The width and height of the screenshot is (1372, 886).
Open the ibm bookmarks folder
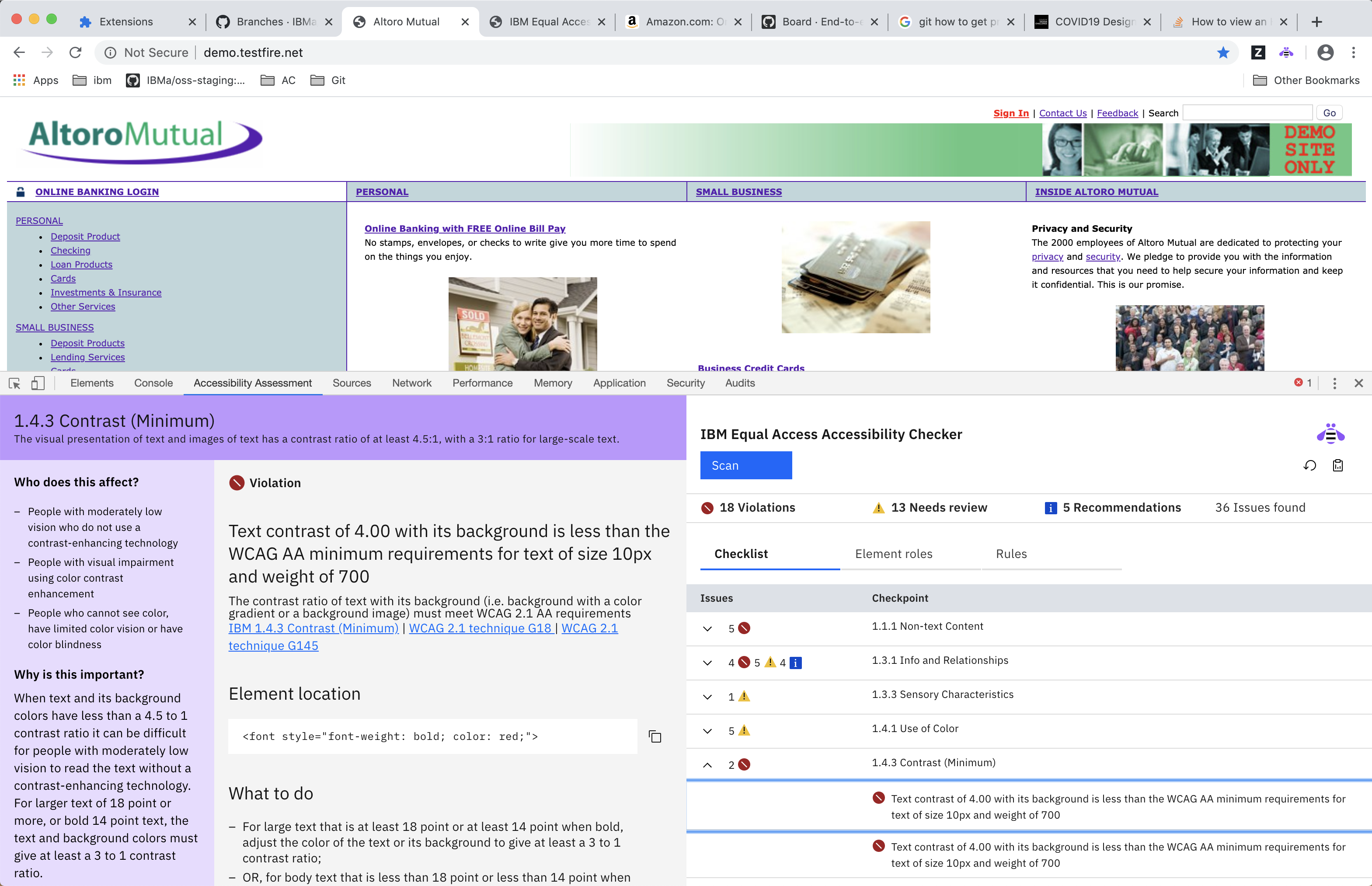[93, 80]
